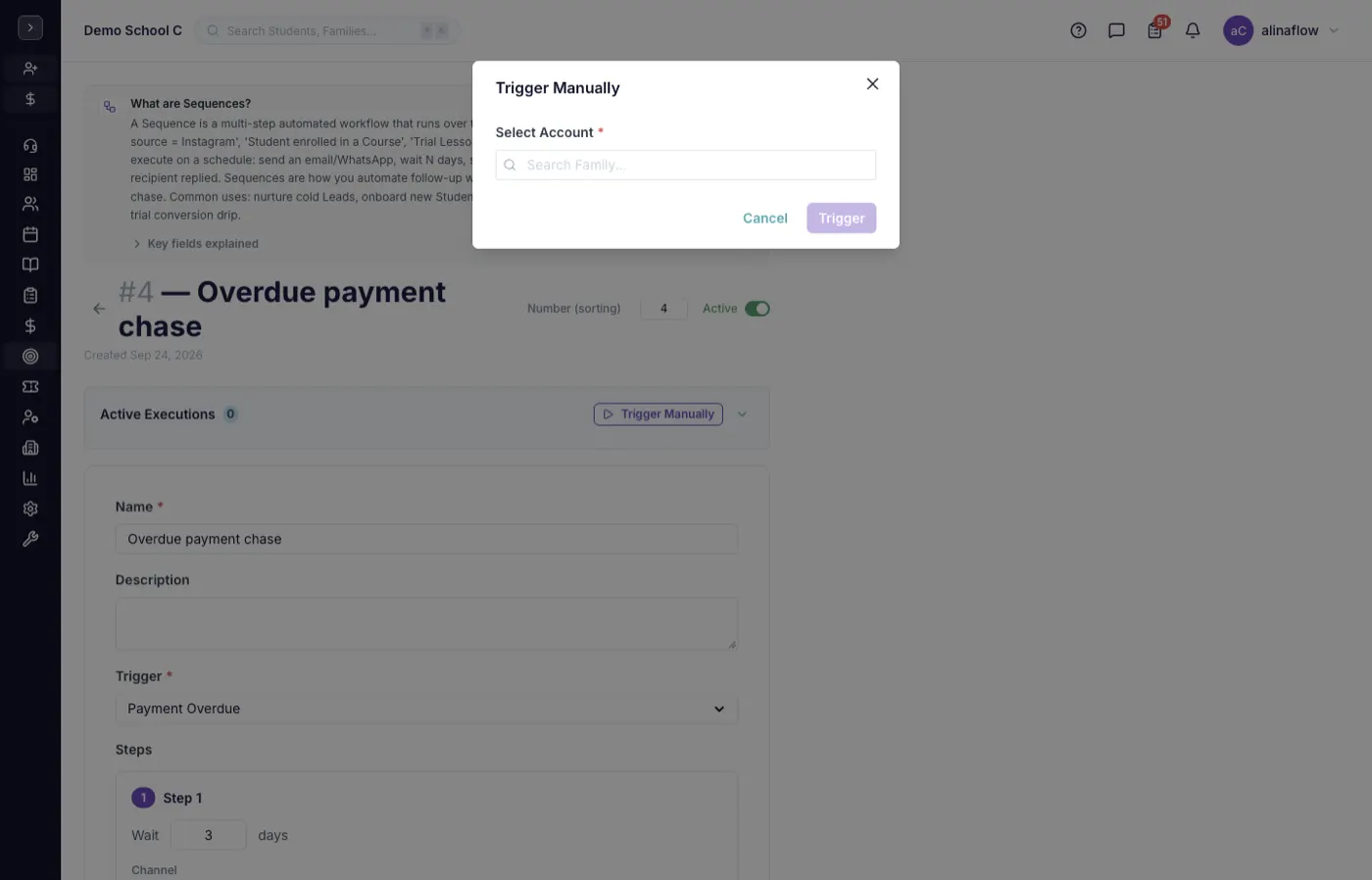Open the Trigger dropdown showing Payment Overdue

[x=426, y=709]
